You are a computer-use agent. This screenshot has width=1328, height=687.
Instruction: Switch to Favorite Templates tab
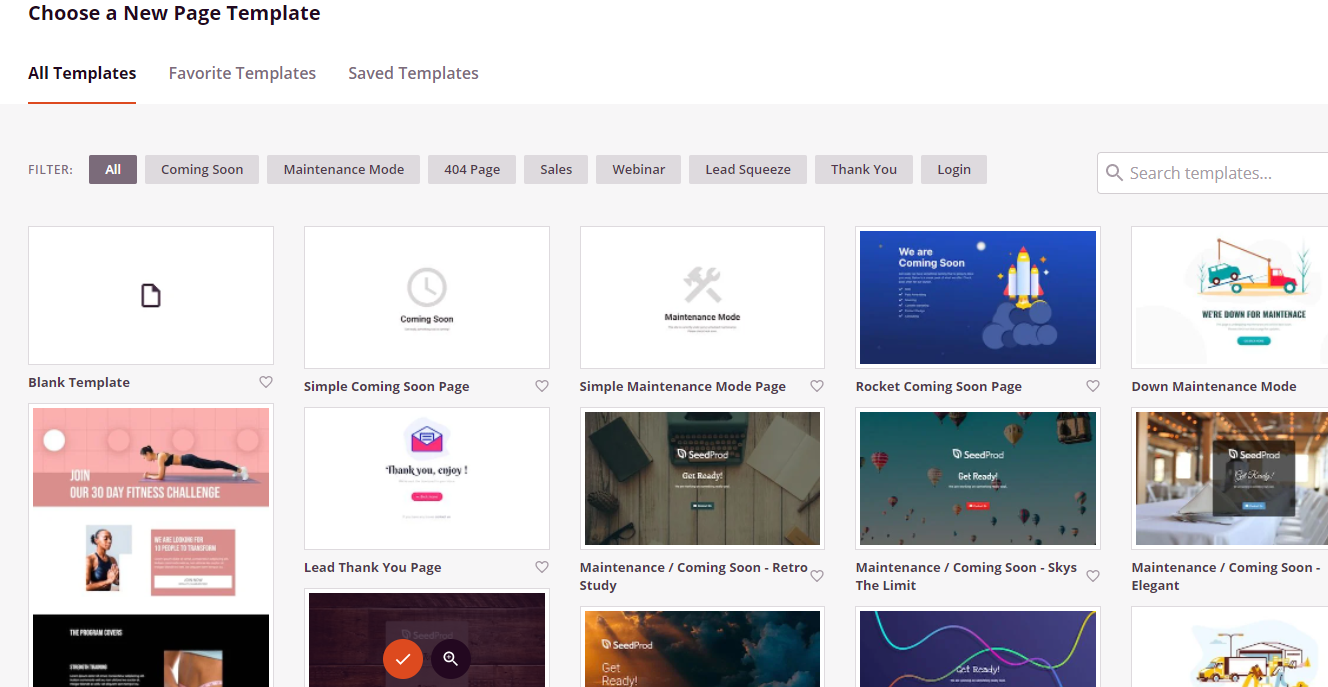click(242, 73)
